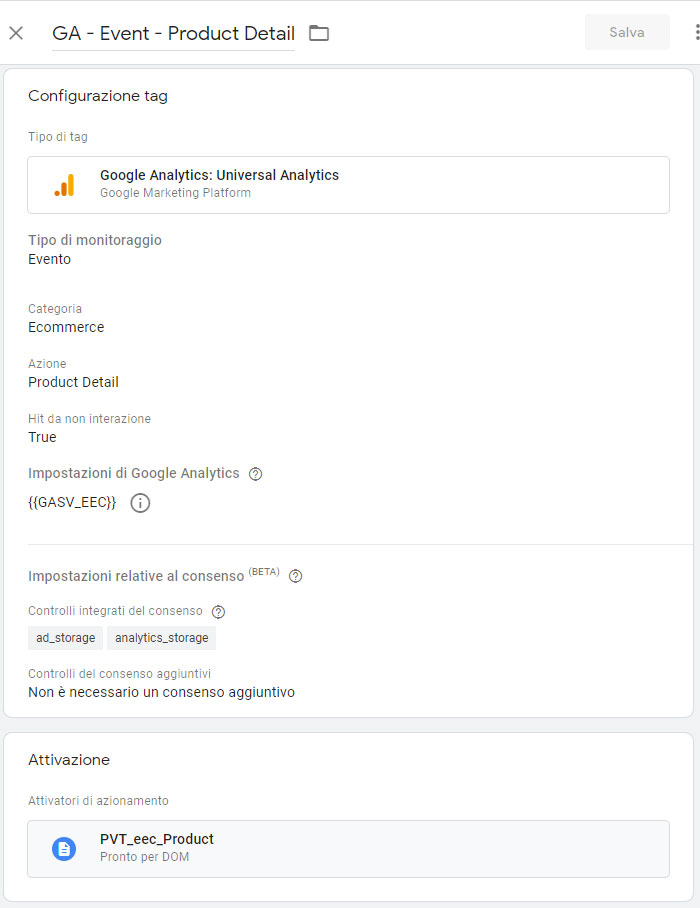Open help for Controlli integrati del consenso
Screen dimensions: 700x908
click(218, 612)
